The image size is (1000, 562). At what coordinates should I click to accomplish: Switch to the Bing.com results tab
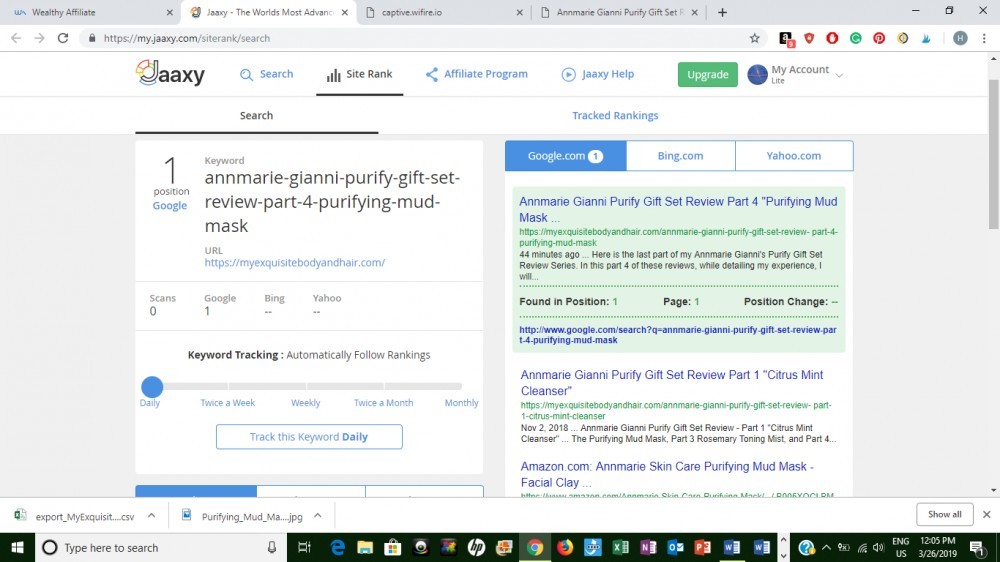click(x=680, y=156)
